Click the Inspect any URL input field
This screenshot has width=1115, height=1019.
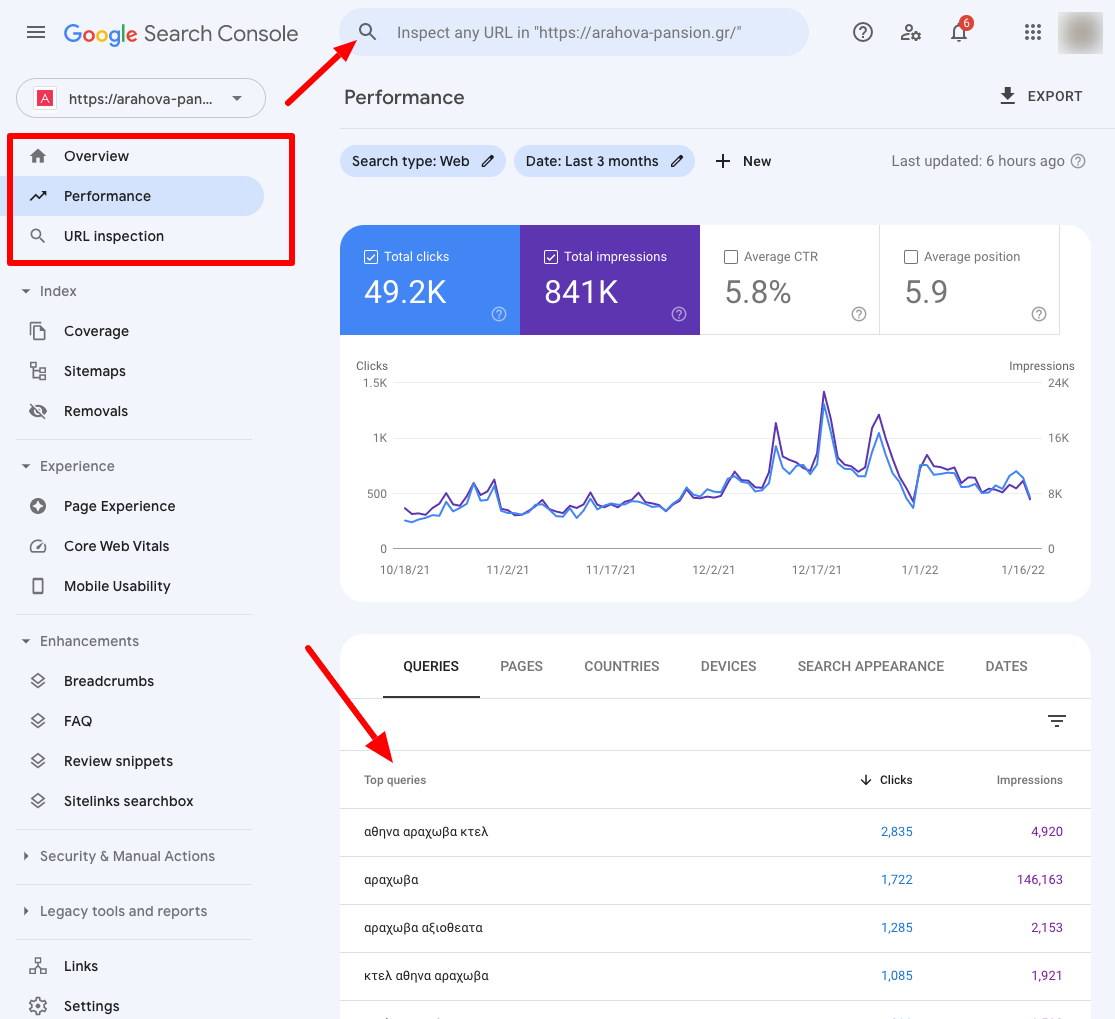[x=573, y=33]
